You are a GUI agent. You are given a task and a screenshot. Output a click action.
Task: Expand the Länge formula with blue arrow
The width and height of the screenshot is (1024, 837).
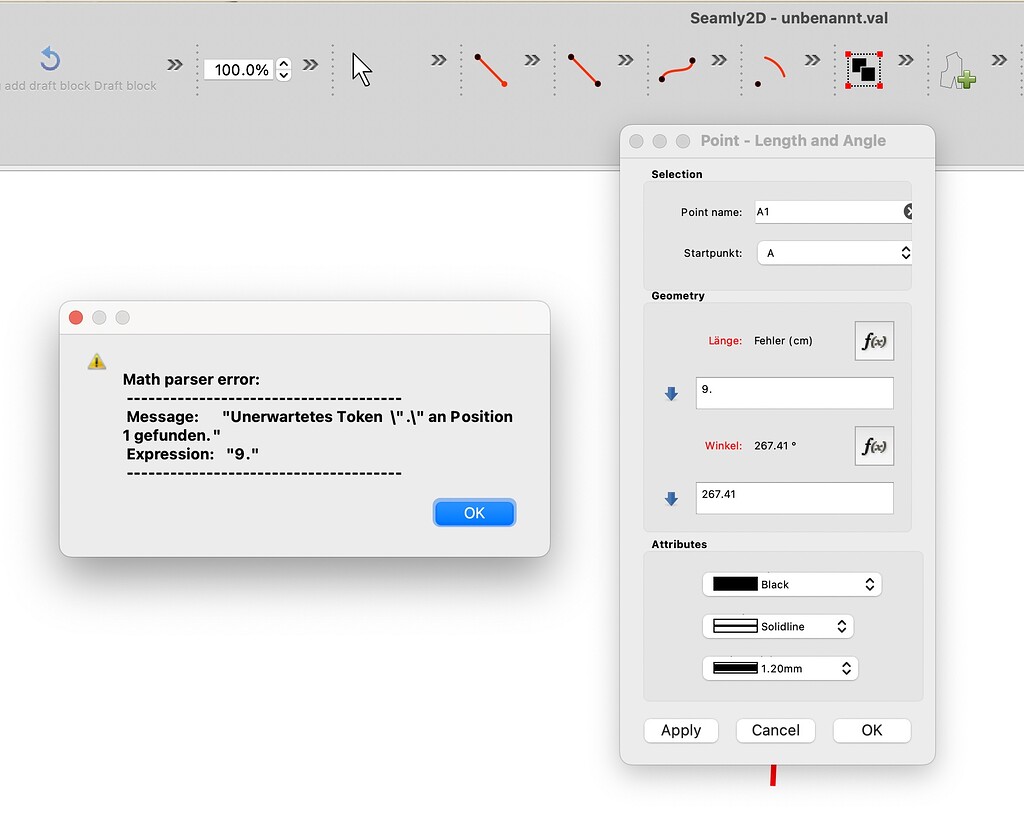tap(670, 393)
